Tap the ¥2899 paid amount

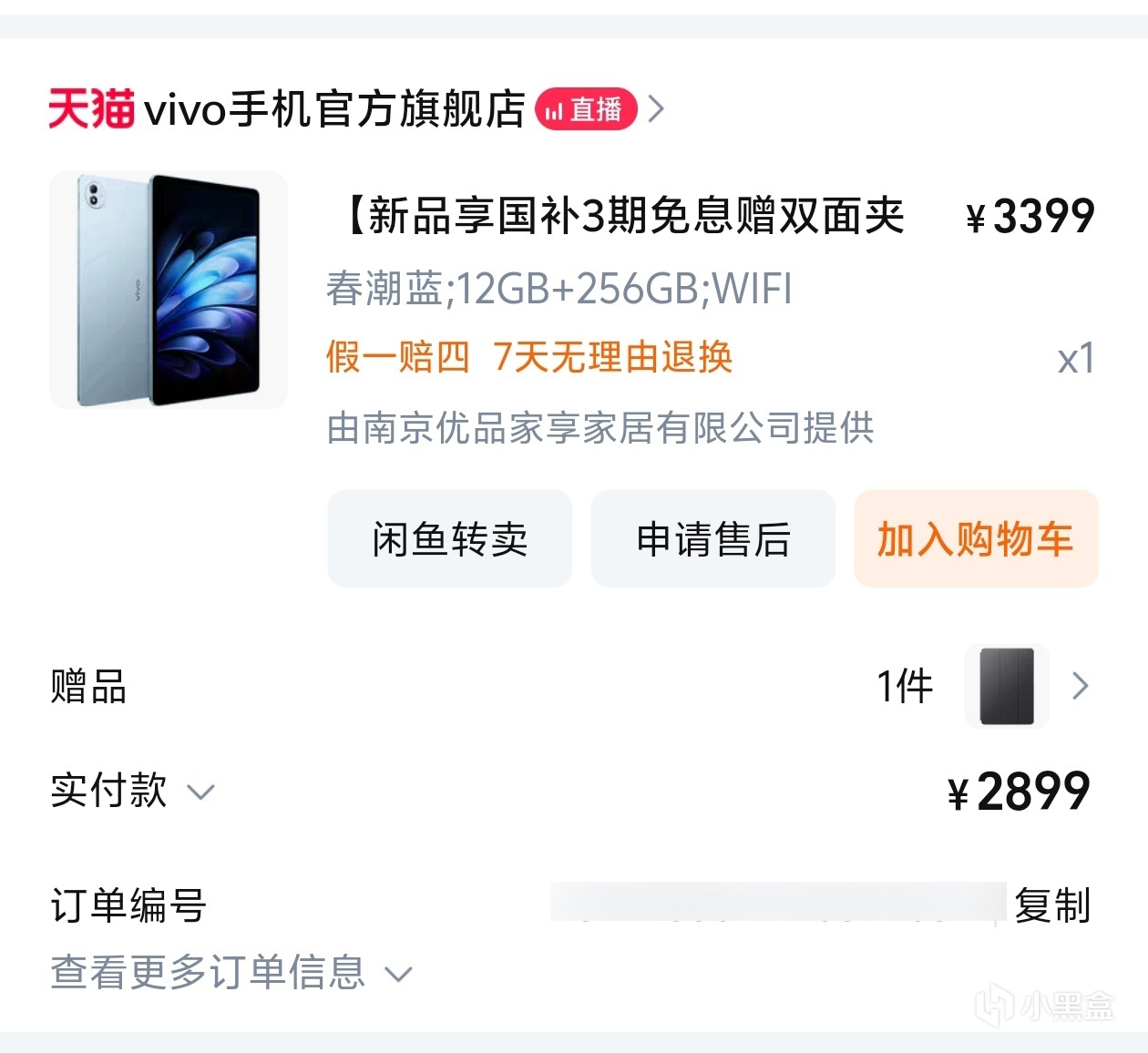pyautogui.click(x=1019, y=791)
